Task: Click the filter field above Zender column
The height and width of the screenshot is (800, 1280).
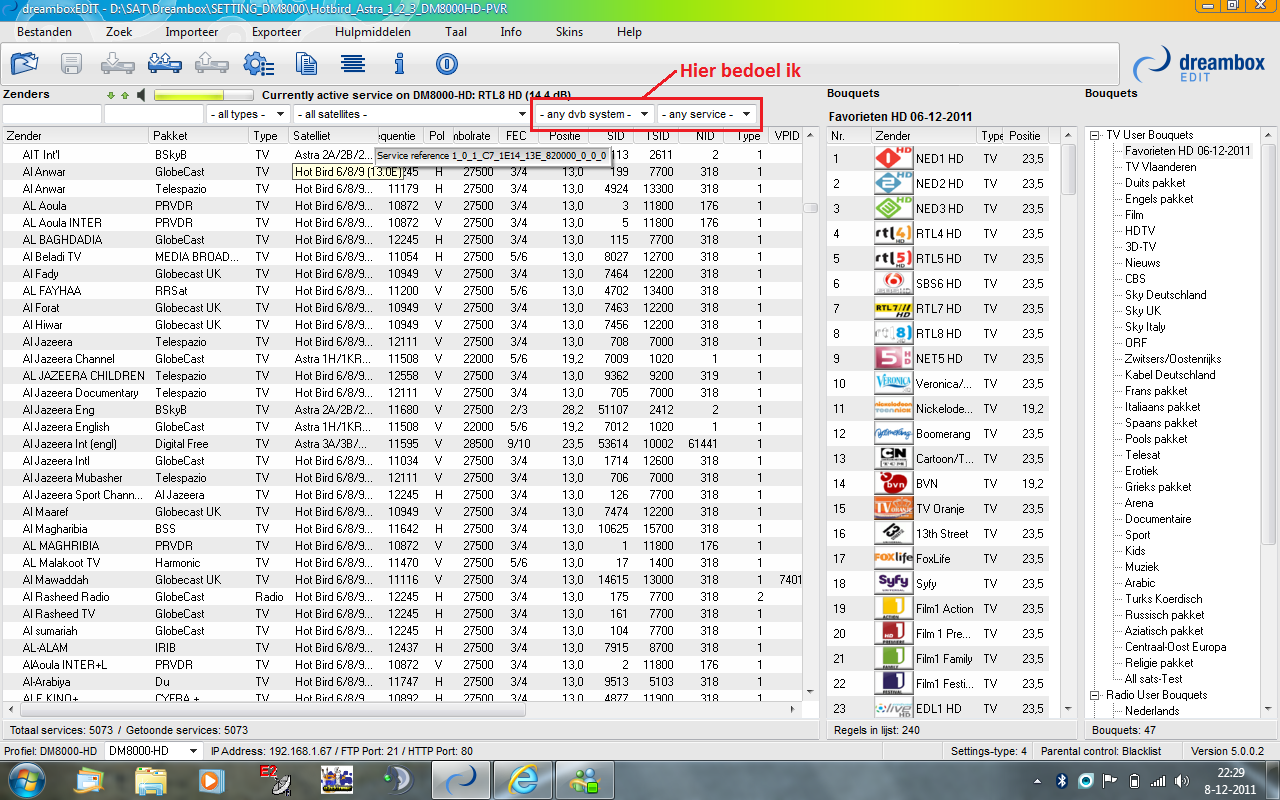Action: (x=51, y=115)
